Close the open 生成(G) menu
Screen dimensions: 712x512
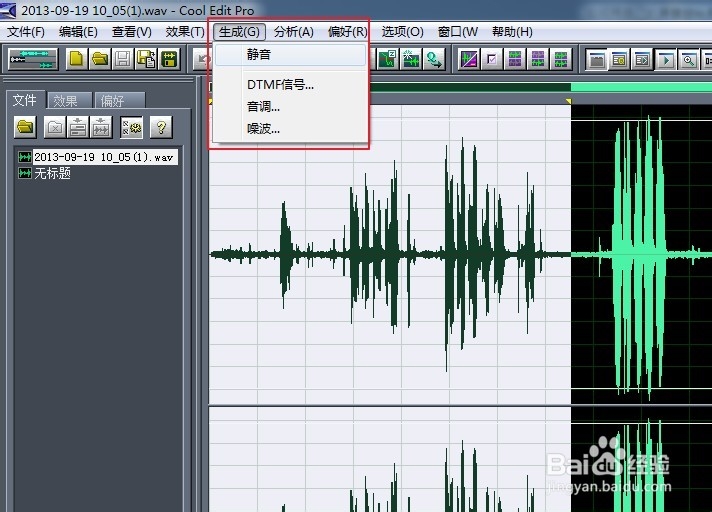(x=239, y=32)
